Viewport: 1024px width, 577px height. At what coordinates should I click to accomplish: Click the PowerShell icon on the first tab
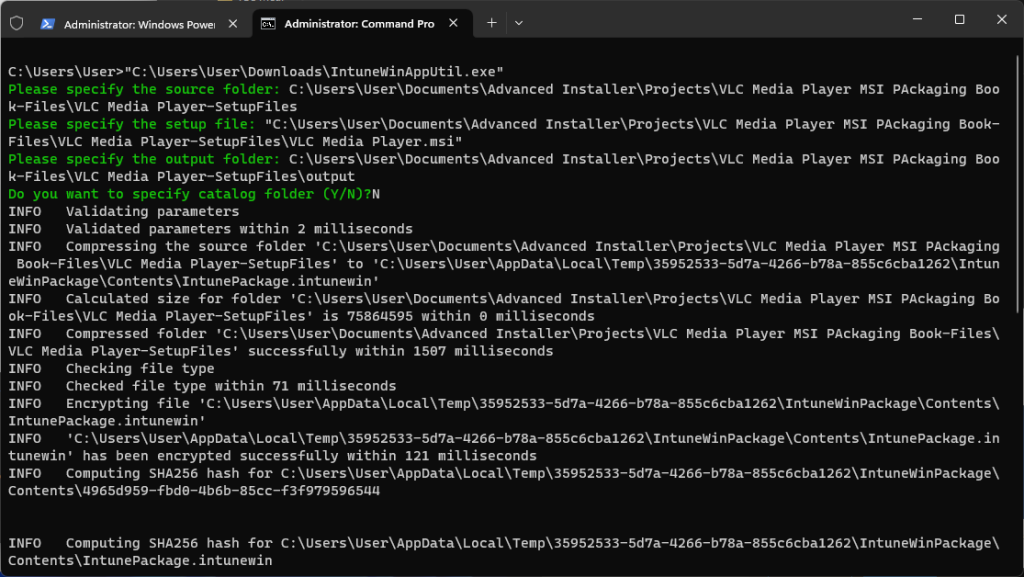coord(47,24)
